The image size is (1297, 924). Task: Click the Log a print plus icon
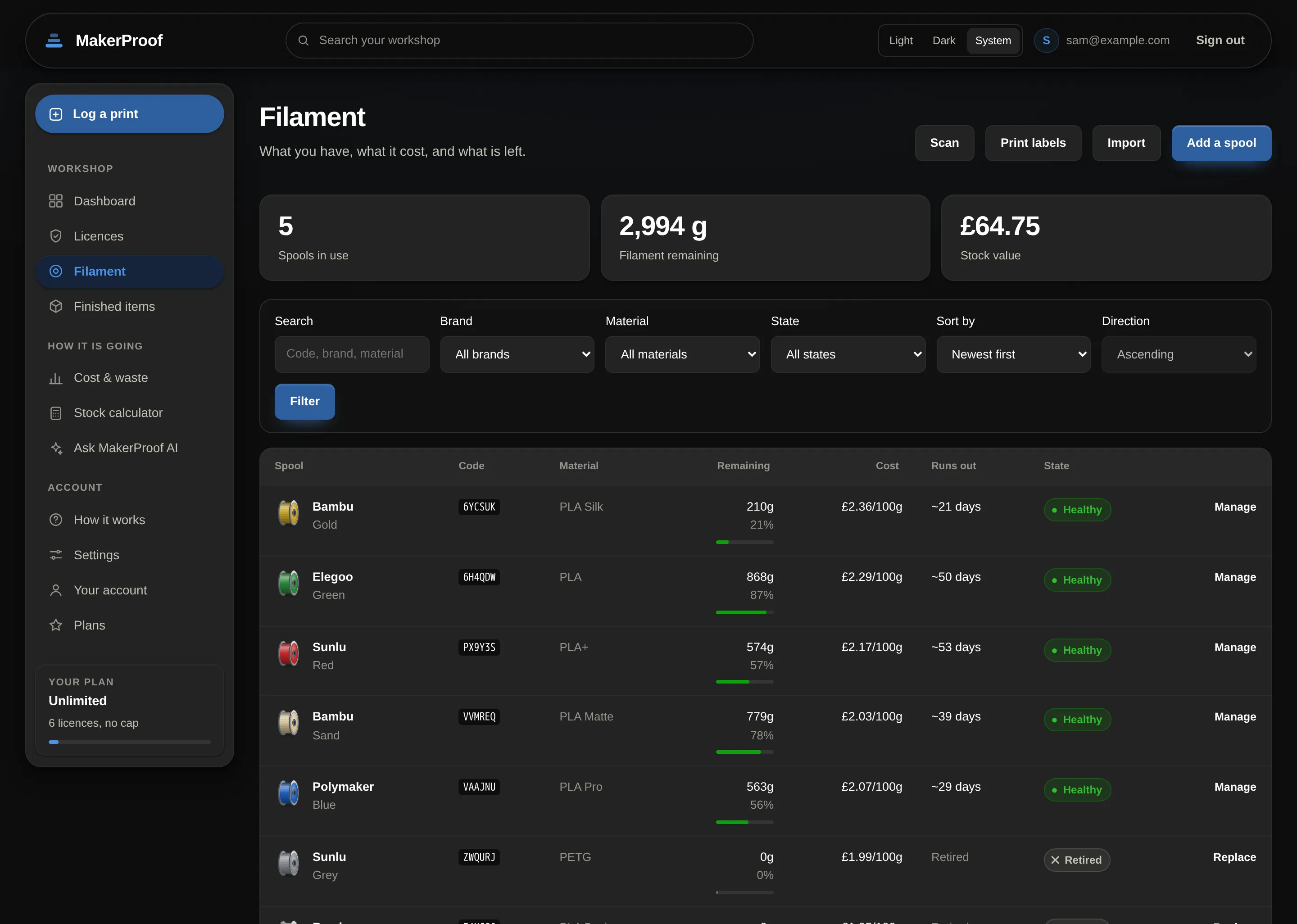pos(56,114)
